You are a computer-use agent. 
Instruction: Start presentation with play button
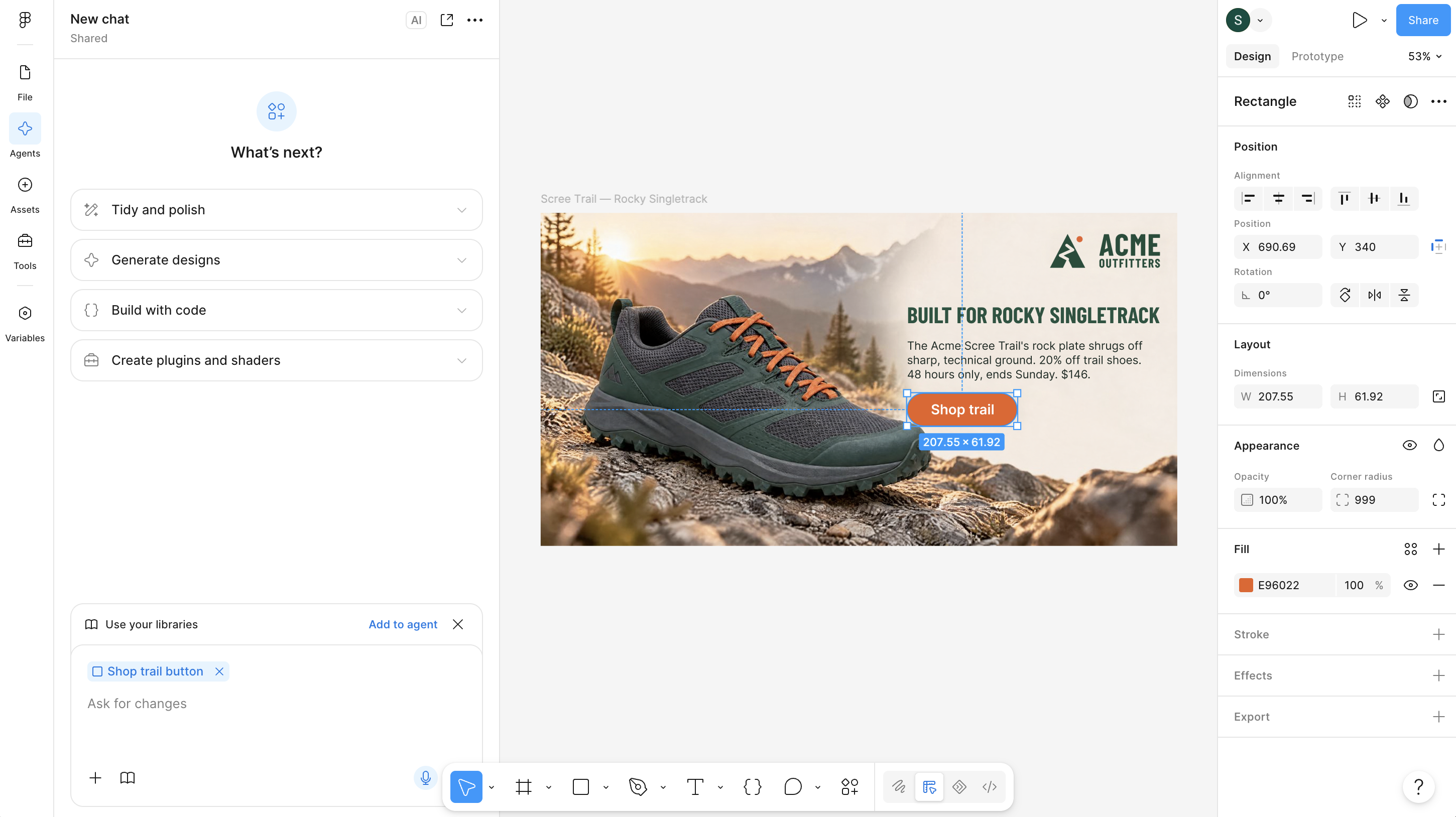tap(1359, 21)
